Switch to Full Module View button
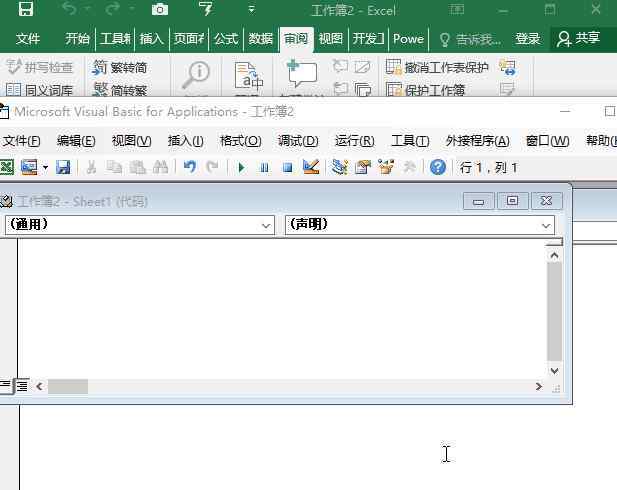Image resolution: width=617 pixels, height=490 pixels. pyautogui.click(x=22, y=386)
